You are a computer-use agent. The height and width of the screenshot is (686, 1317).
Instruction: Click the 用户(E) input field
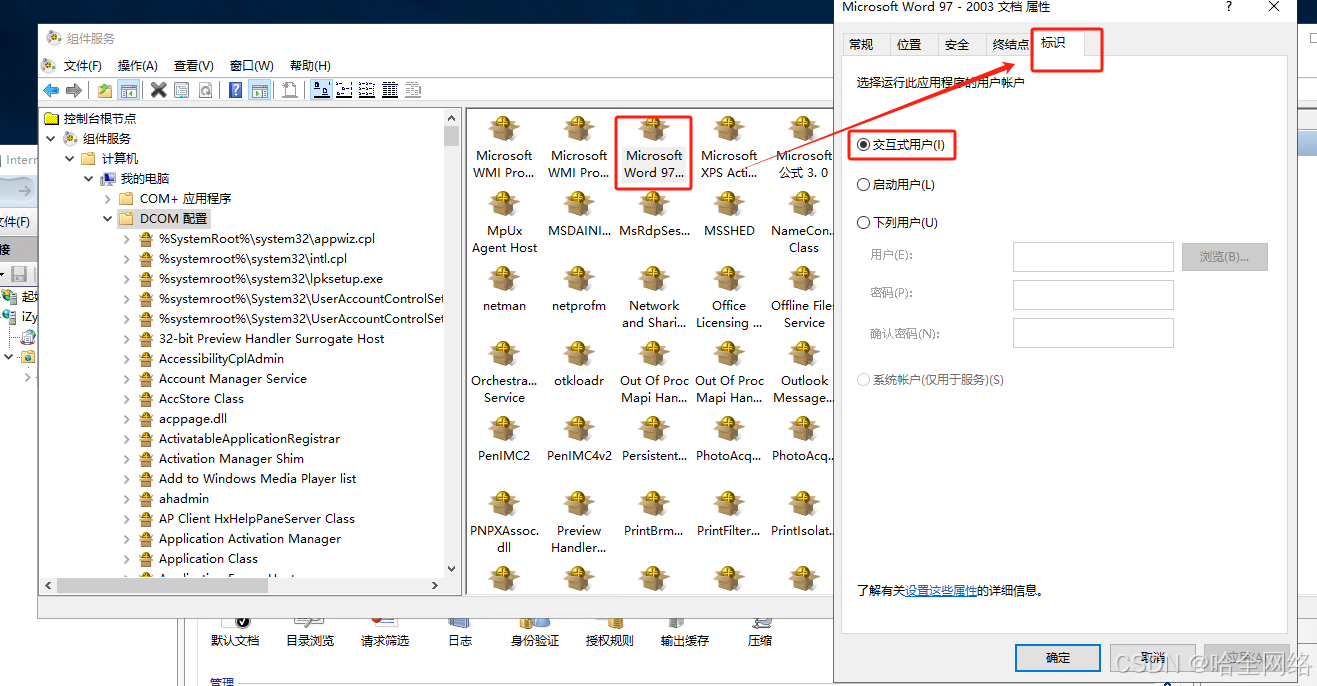point(1093,257)
